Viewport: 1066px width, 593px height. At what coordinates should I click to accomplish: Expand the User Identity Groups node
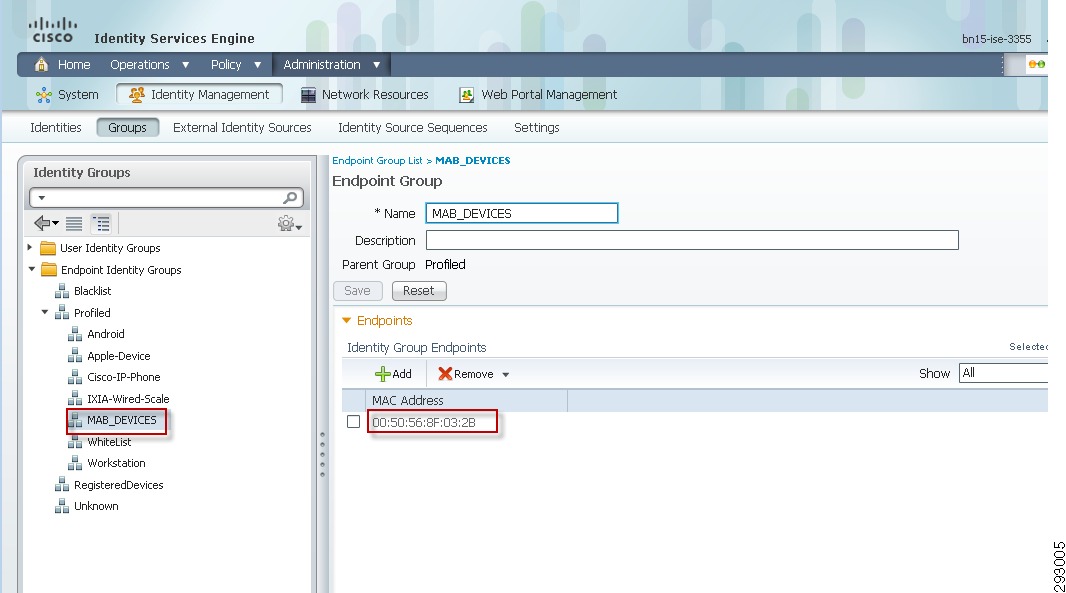(29, 248)
